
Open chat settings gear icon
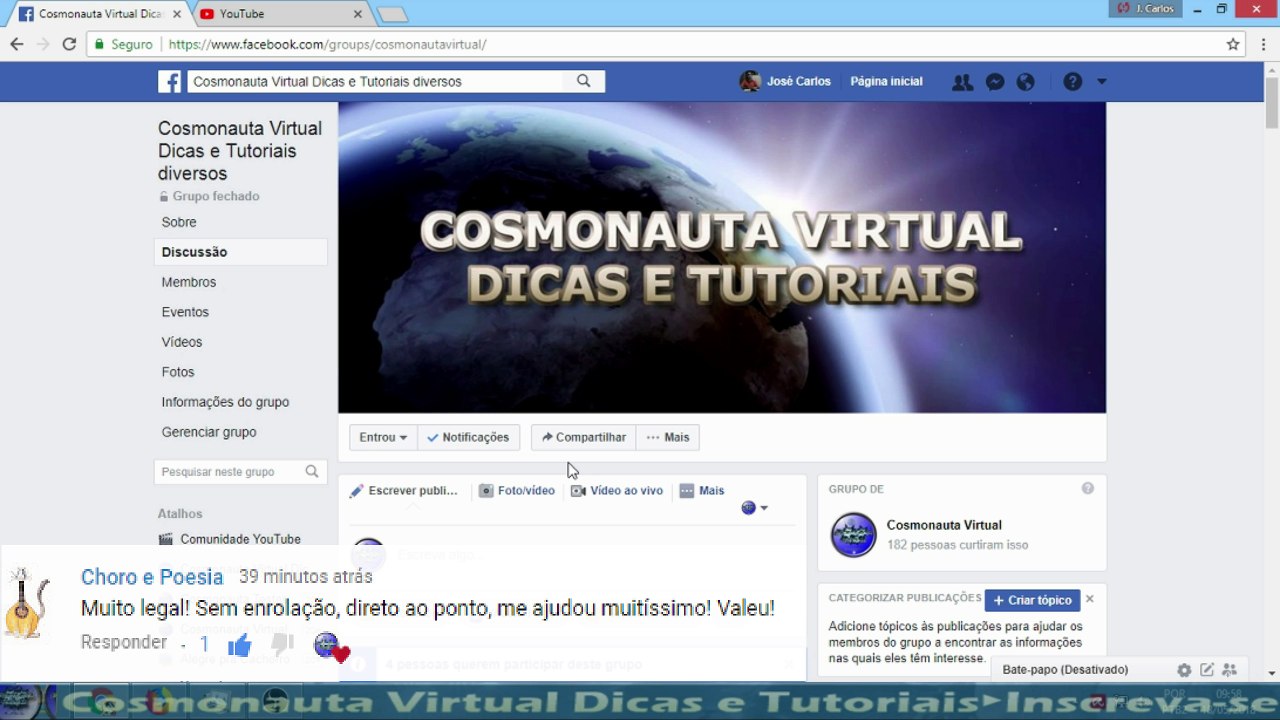pyautogui.click(x=1184, y=670)
